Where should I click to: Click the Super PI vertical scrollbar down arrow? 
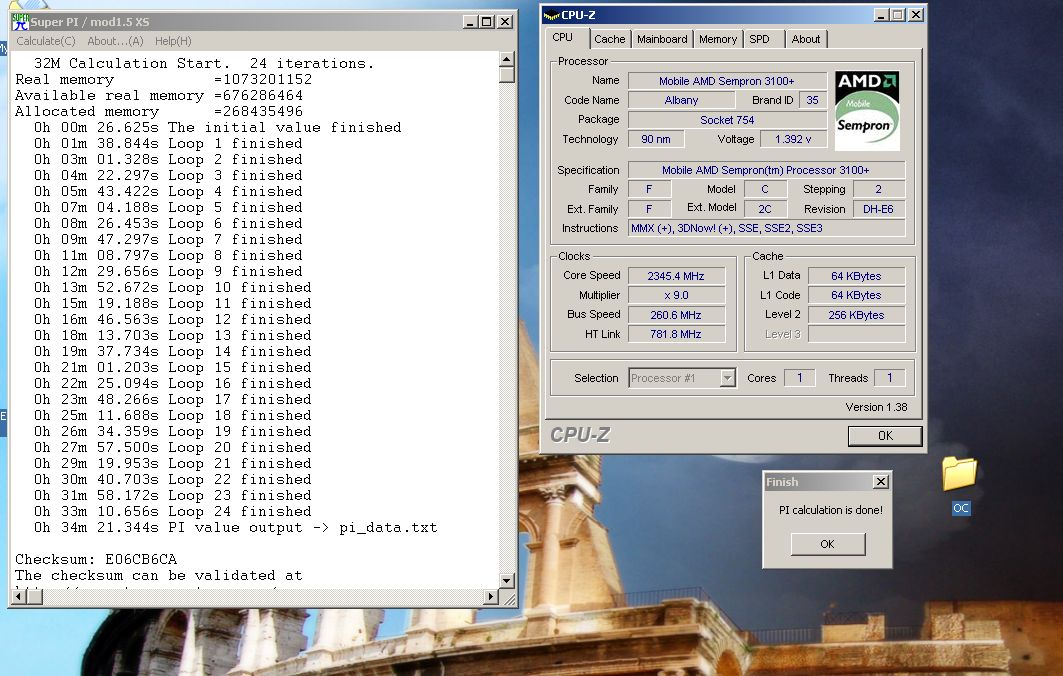pos(506,580)
